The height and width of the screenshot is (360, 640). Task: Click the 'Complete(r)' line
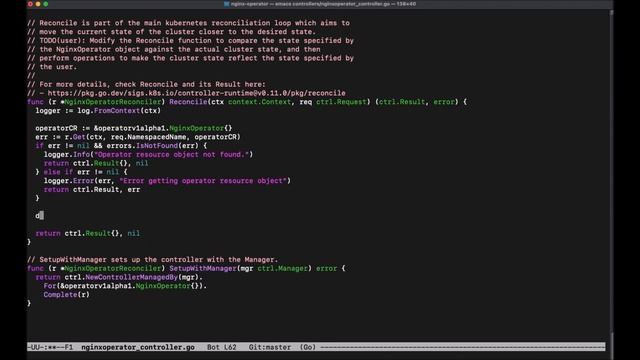click(67, 295)
